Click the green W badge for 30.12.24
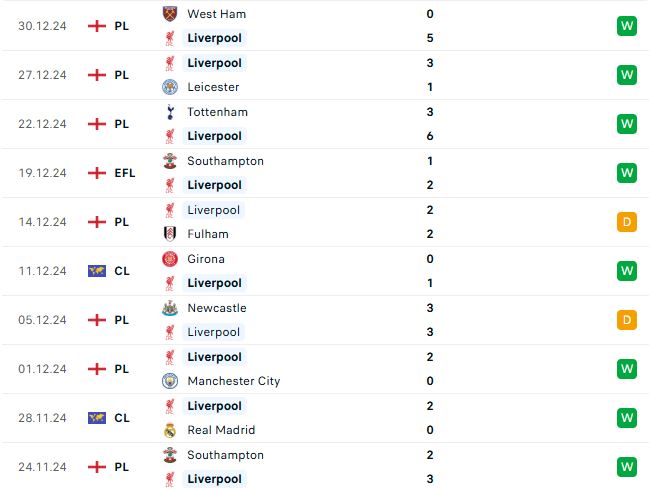The image size is (654, 489). (x=626, y=26)
